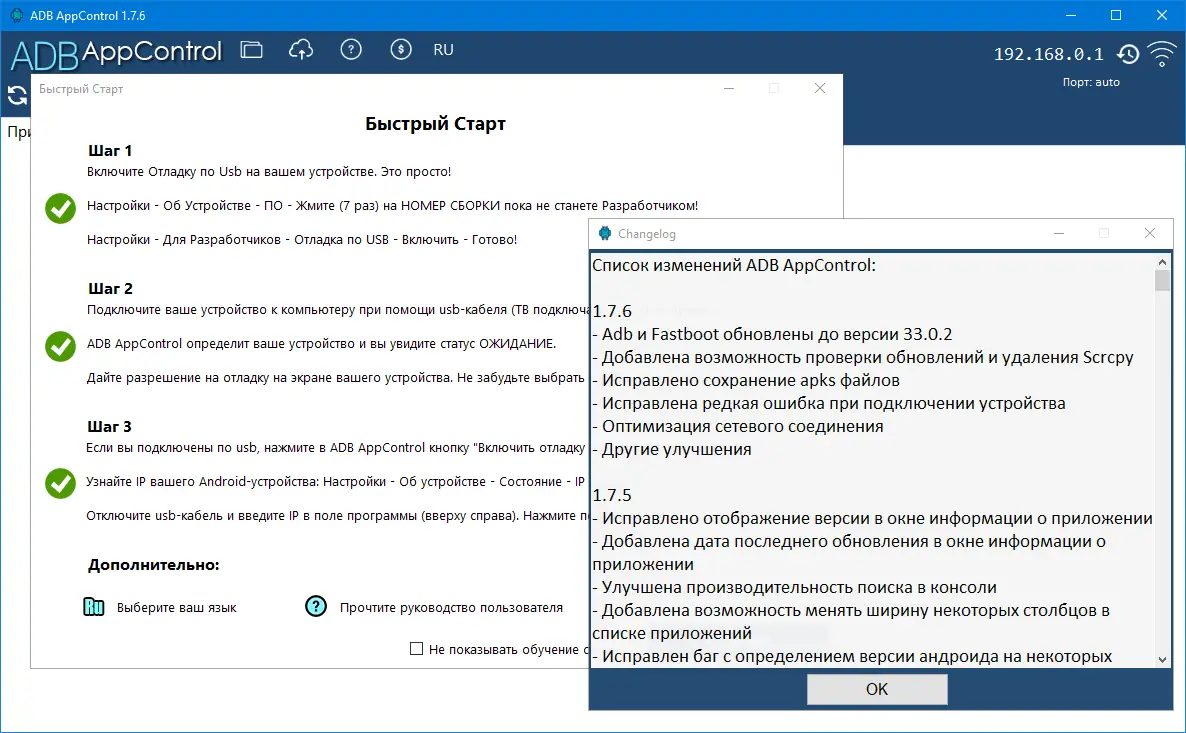Click the Changelog scrollbar thumb
The image size is (1186, 733).
(x=1163, y=281)
